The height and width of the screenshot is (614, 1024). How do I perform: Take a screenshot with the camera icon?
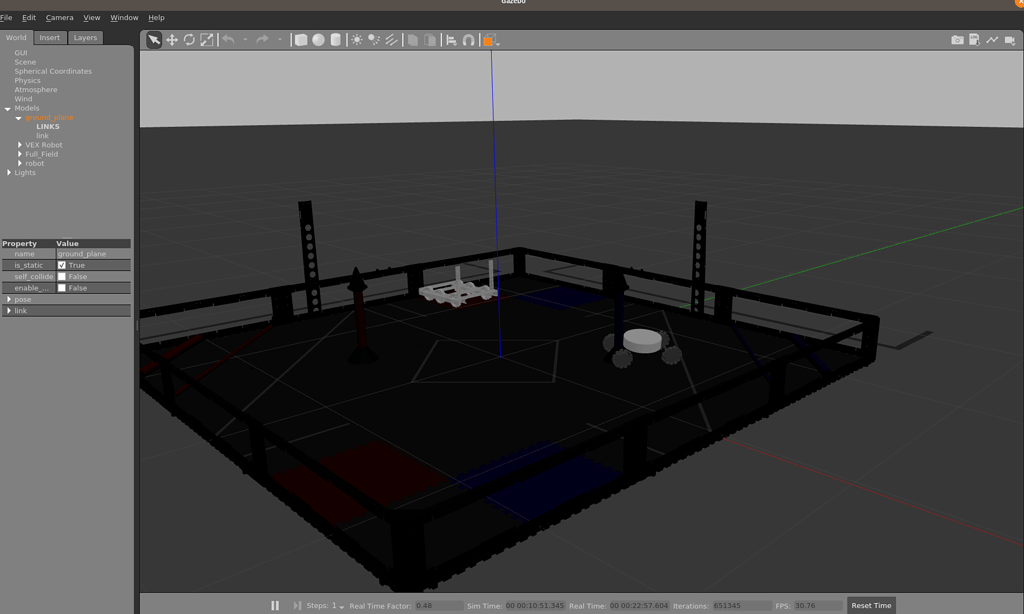pos(957,40)
